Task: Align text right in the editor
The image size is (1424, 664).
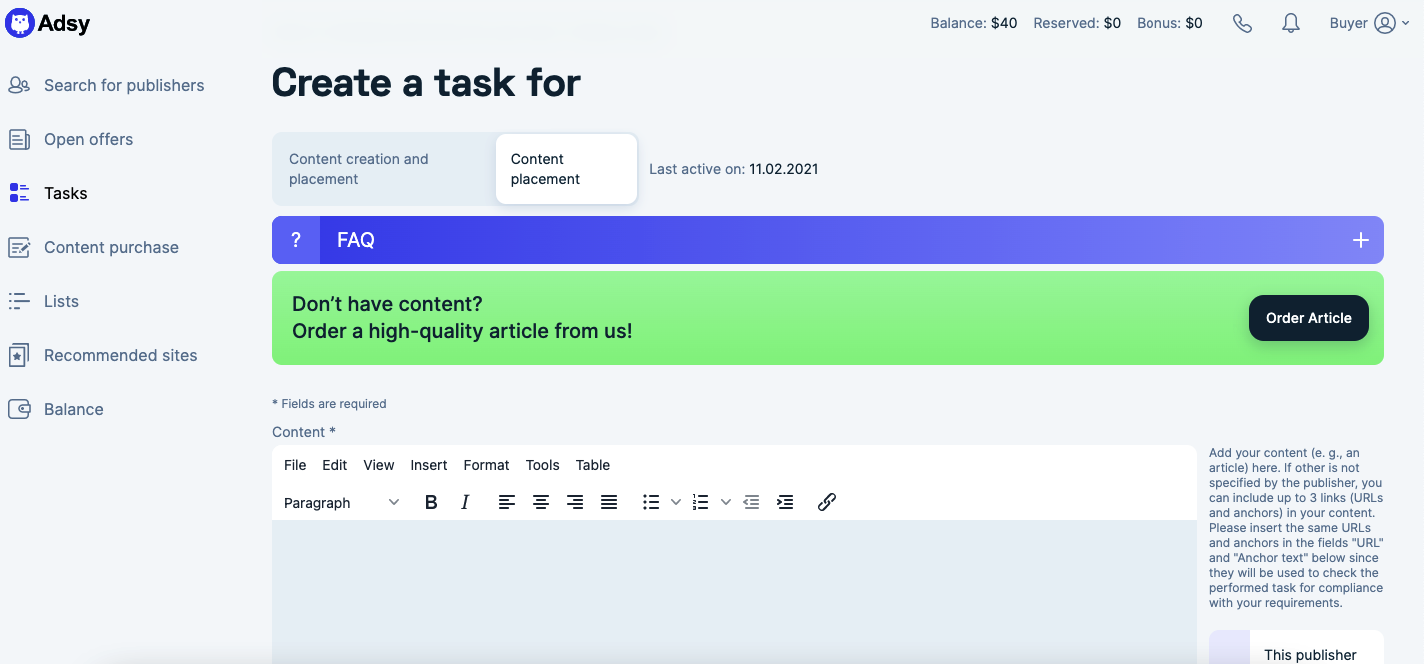Action: pyautogui.click(x=575, y=502)
